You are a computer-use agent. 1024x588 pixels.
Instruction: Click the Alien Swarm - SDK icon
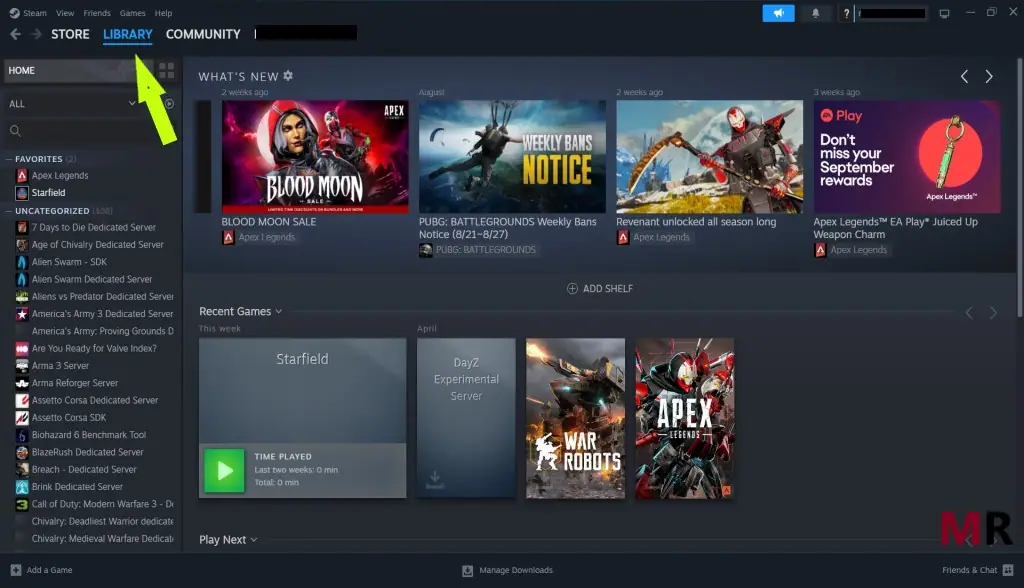point(22,262)
